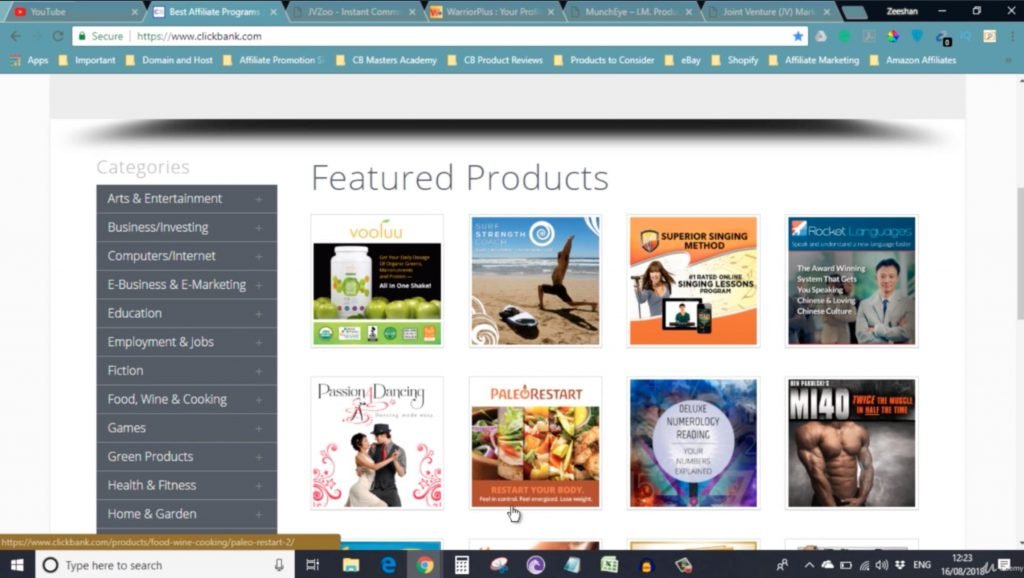The image size is (1024, 578).
Task: Click the green circle extension icon
Action: 844,37
